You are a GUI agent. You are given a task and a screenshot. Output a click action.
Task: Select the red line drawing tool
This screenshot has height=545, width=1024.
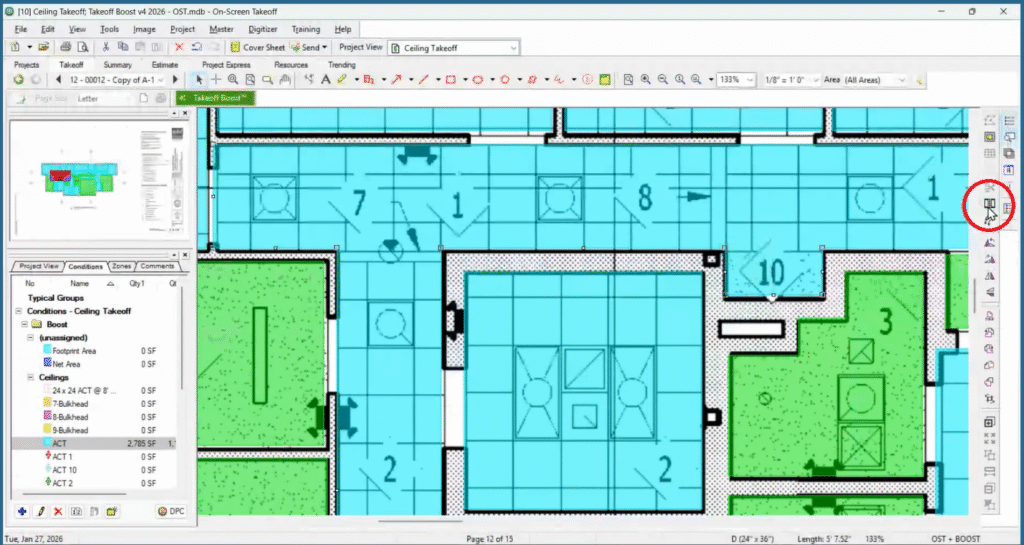point(423,80)
